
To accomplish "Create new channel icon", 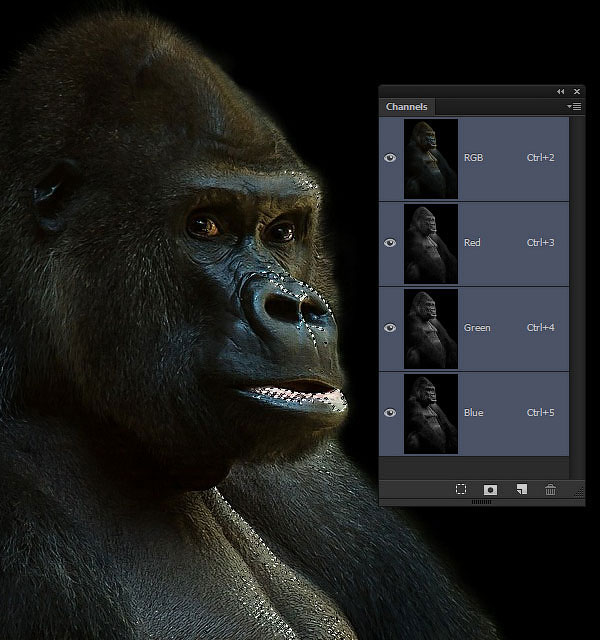I will 522,489.
